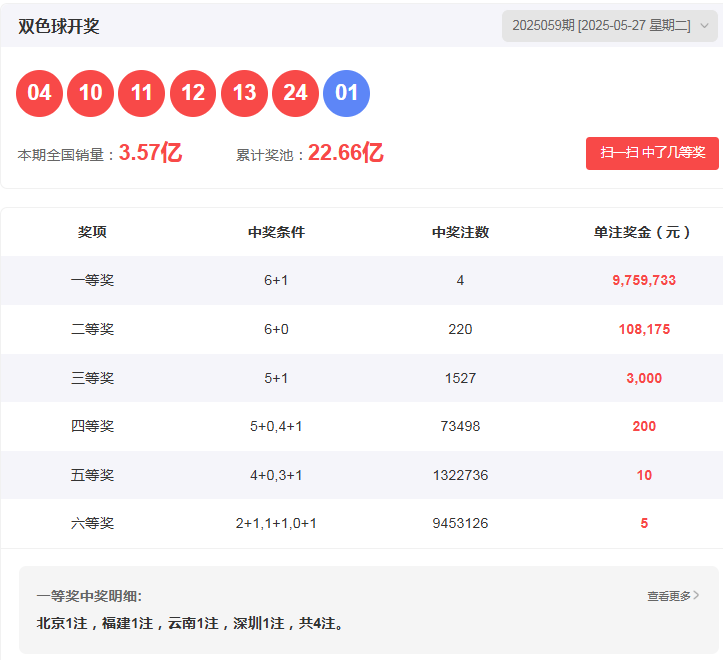Screen dimensions: 723x660
Task: Open the 2025059期 draw period dropdown
Action: point(601,26)
